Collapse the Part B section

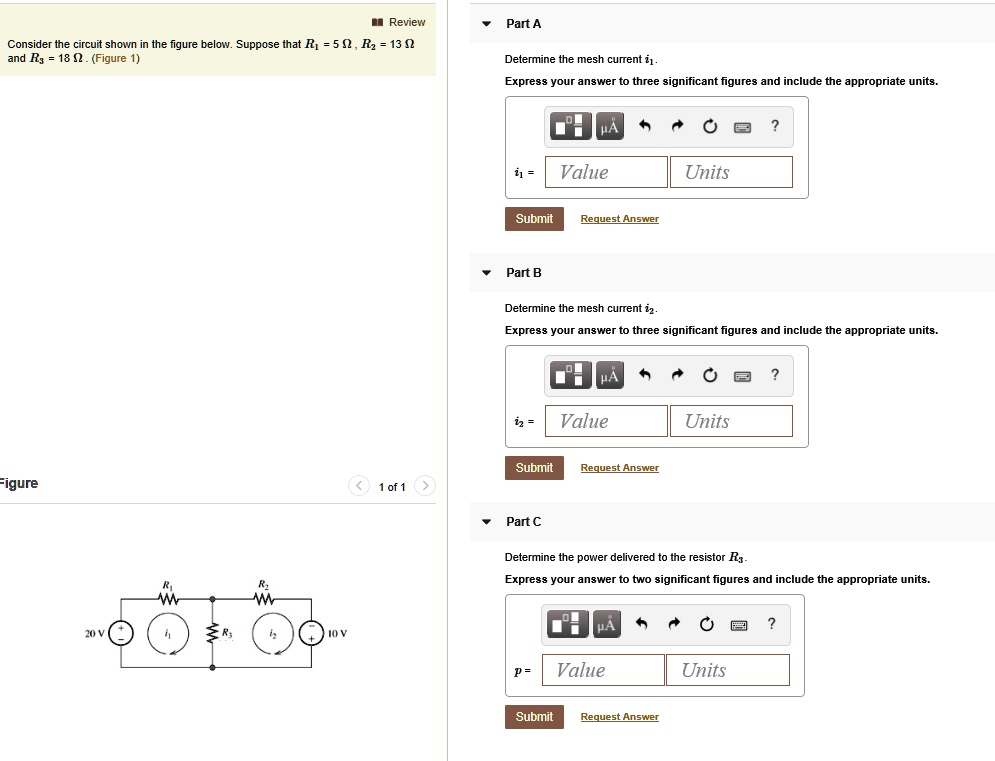[x=486, y=273]
